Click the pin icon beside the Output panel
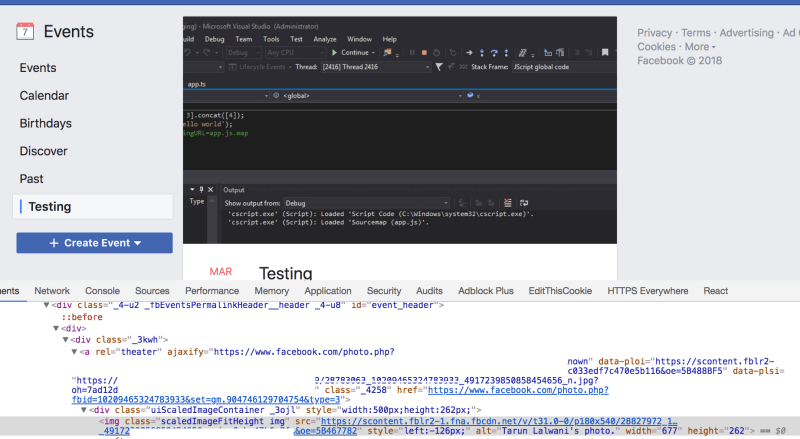This screenshot has height=439, width=800. pos(202,189)
